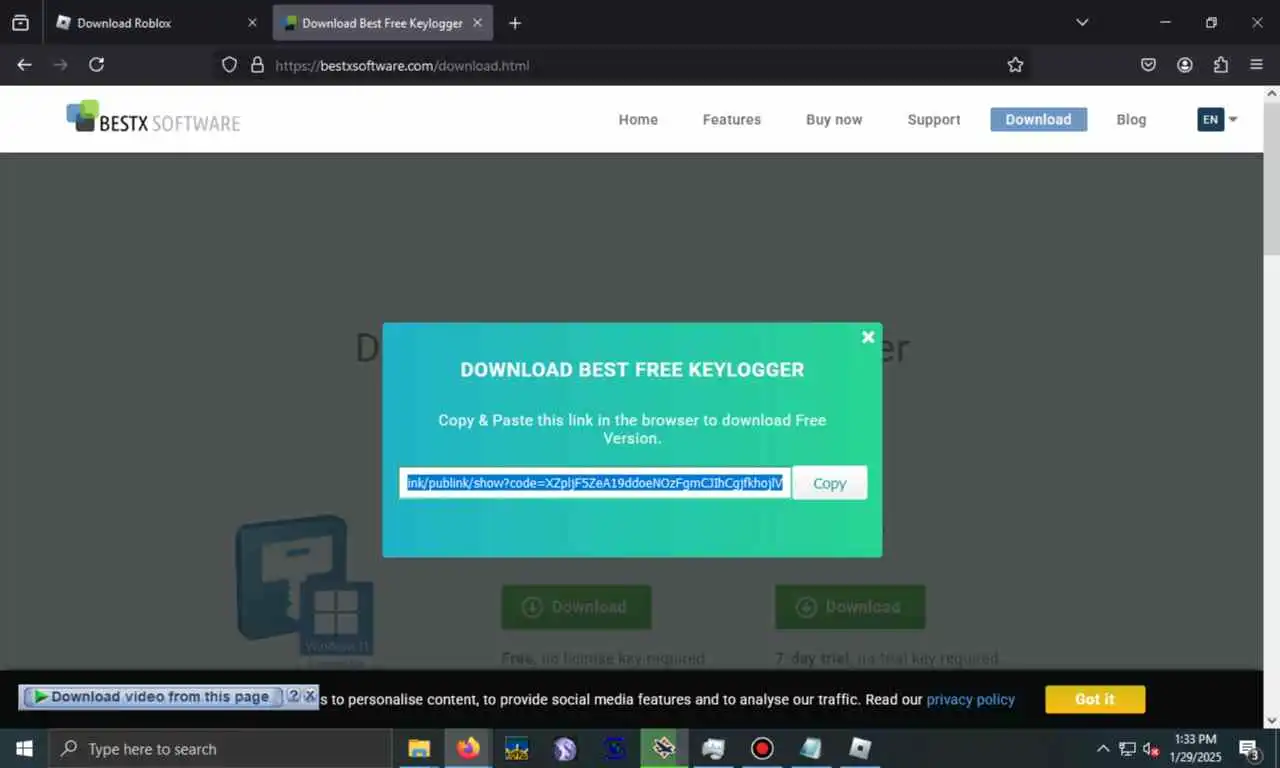
Task: Go forward with the forward arrow
Action: (x=60, y=65)
